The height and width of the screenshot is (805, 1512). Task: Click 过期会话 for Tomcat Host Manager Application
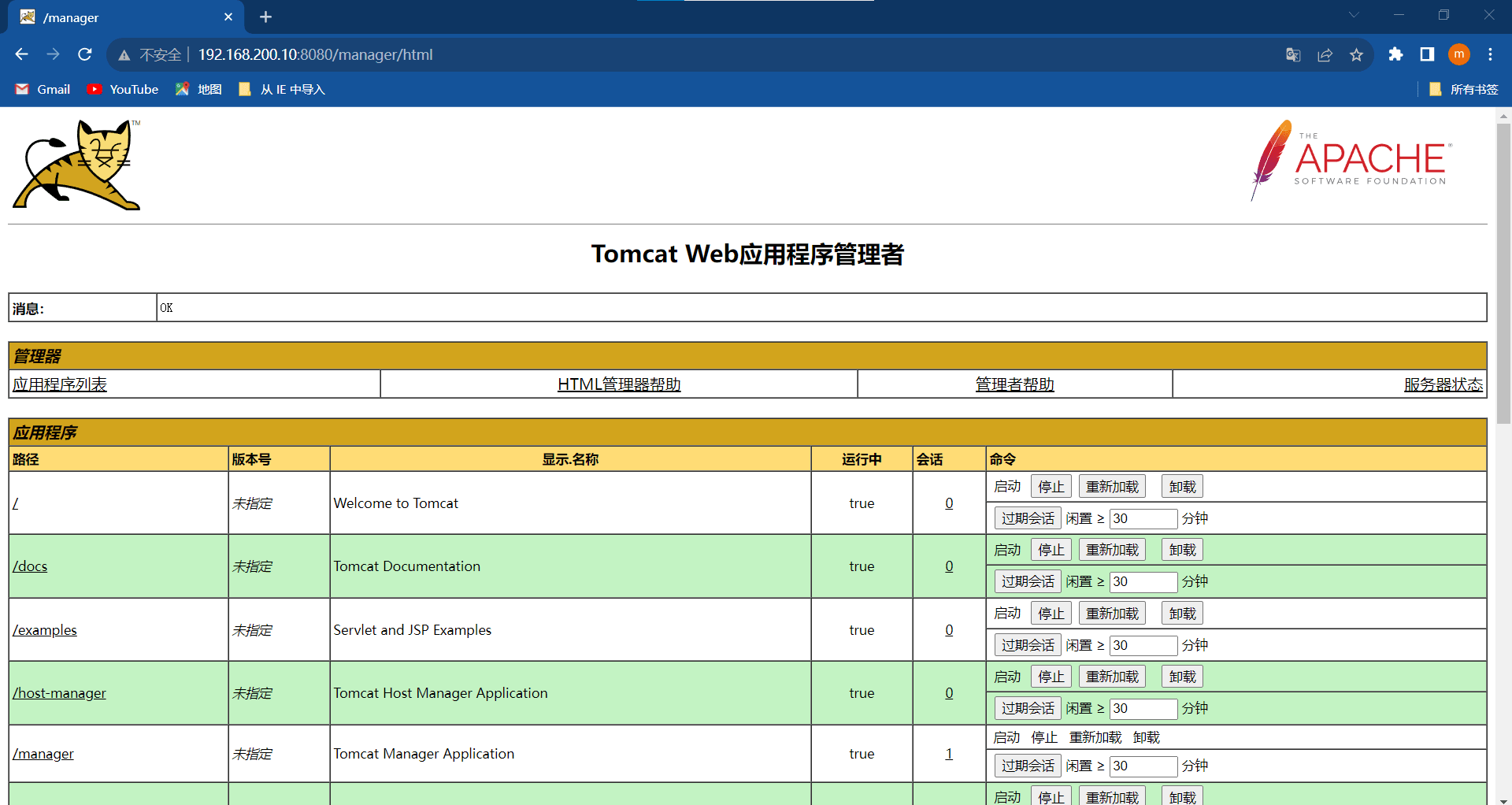(x=1028, y=708)
